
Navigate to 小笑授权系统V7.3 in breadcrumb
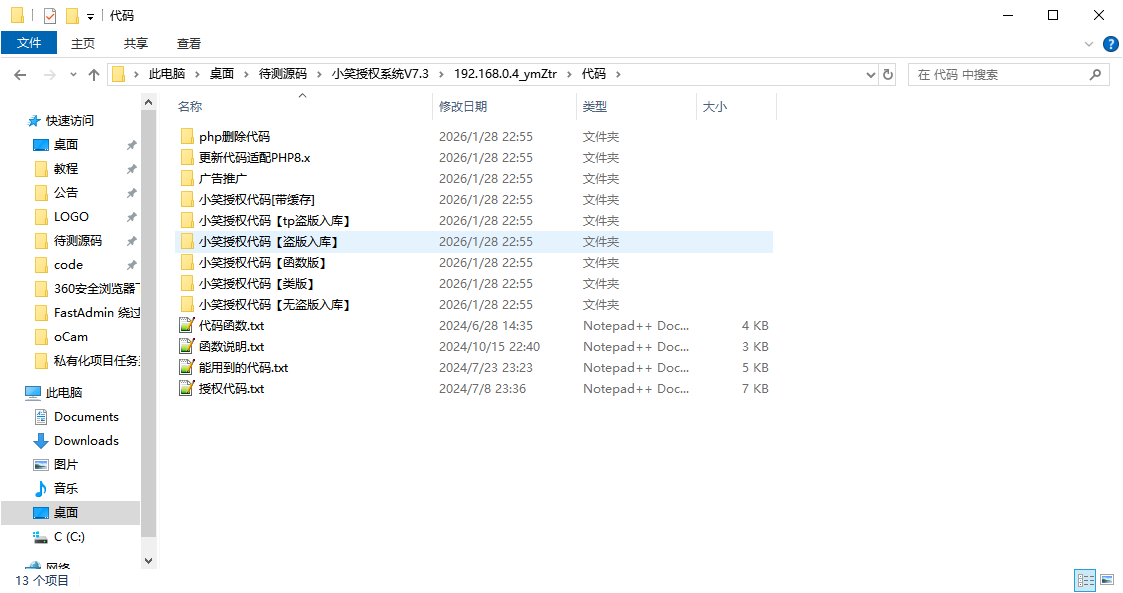380,74
